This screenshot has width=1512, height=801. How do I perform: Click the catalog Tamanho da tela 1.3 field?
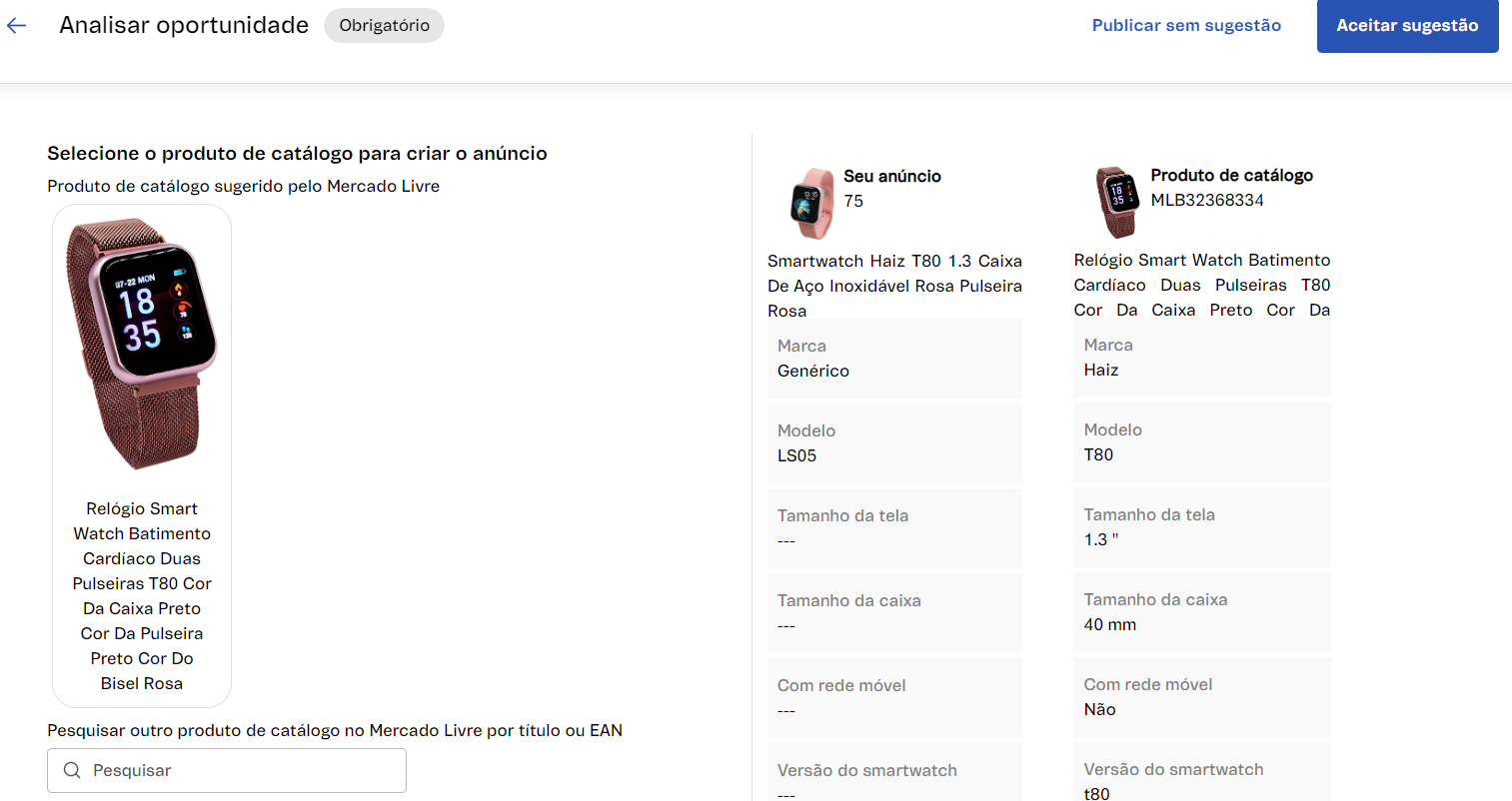point(1201,527)
